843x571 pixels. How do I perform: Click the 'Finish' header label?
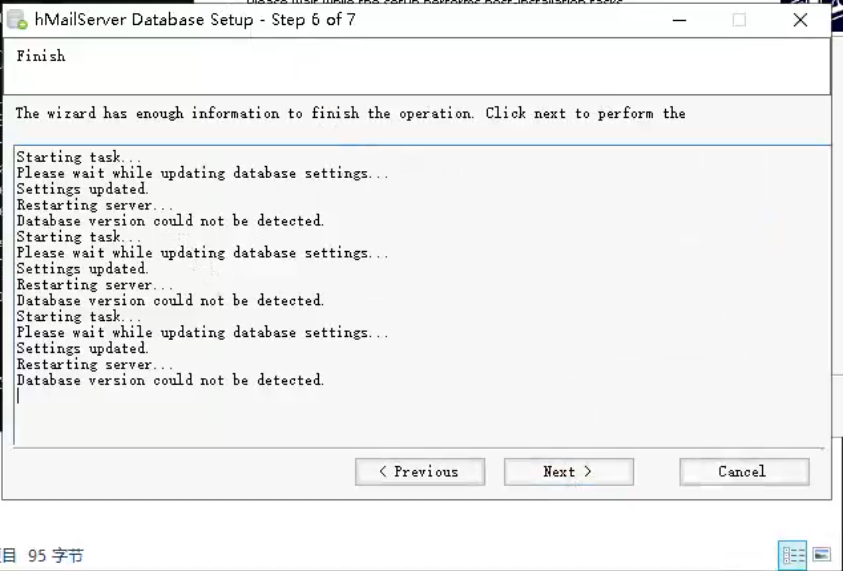[41, 56]
